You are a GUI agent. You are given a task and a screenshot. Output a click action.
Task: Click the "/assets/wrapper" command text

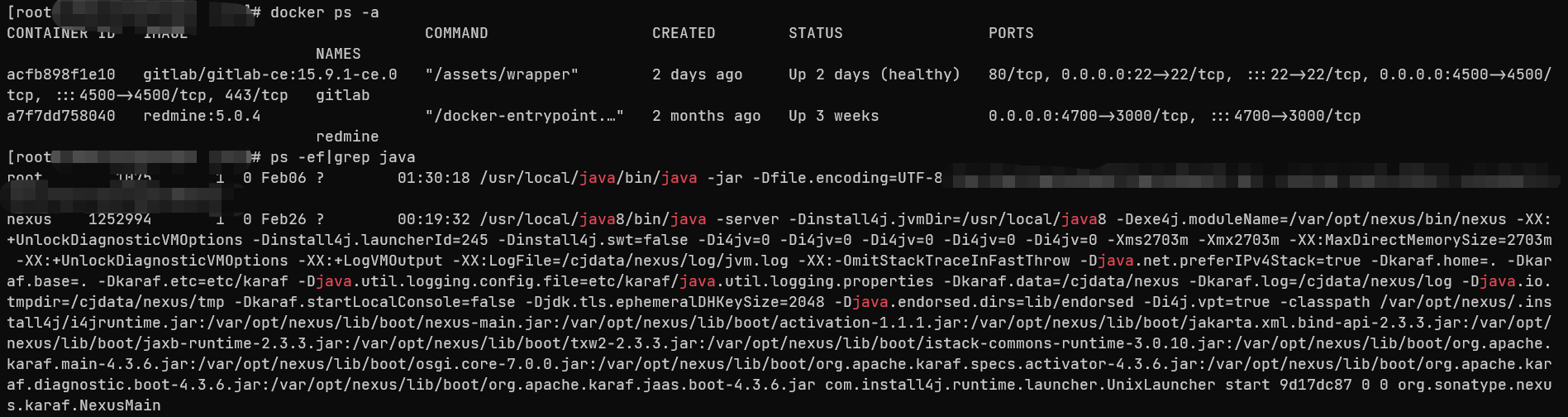502,74
